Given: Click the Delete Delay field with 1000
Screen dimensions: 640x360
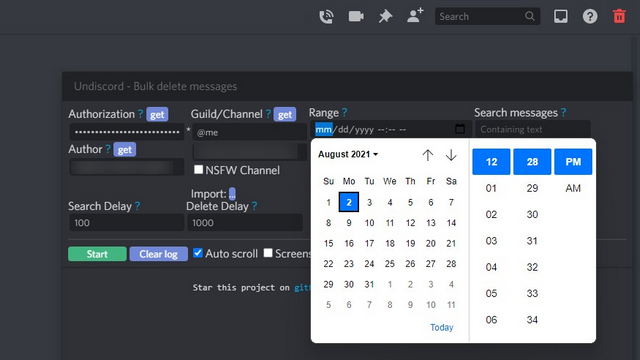Looking at the screenshot, I should [x=245, y=222].
